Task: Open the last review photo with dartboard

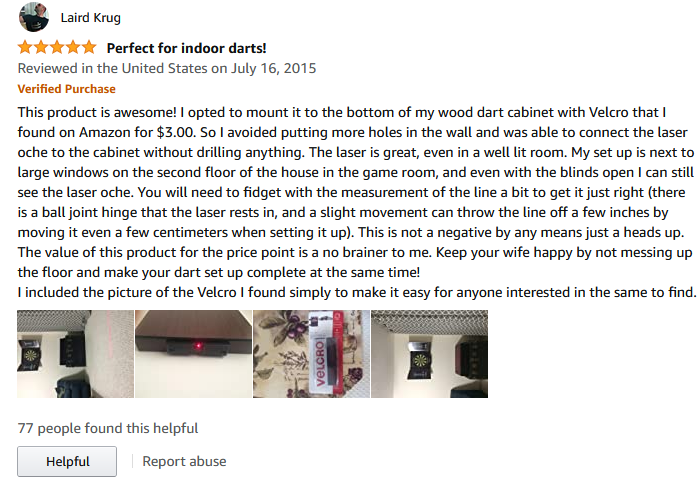Action: pyautogui.click(x=429, y=353)
